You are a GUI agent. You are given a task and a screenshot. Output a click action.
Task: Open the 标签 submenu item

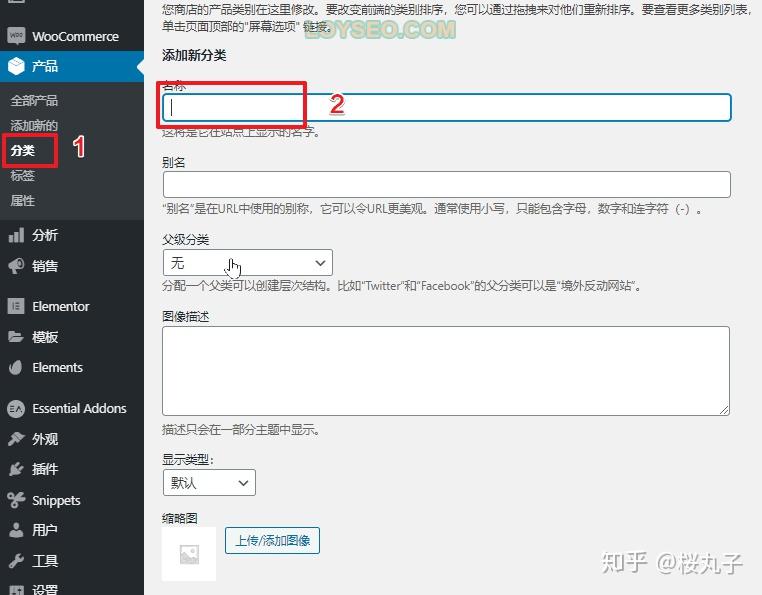click(23, 175)
